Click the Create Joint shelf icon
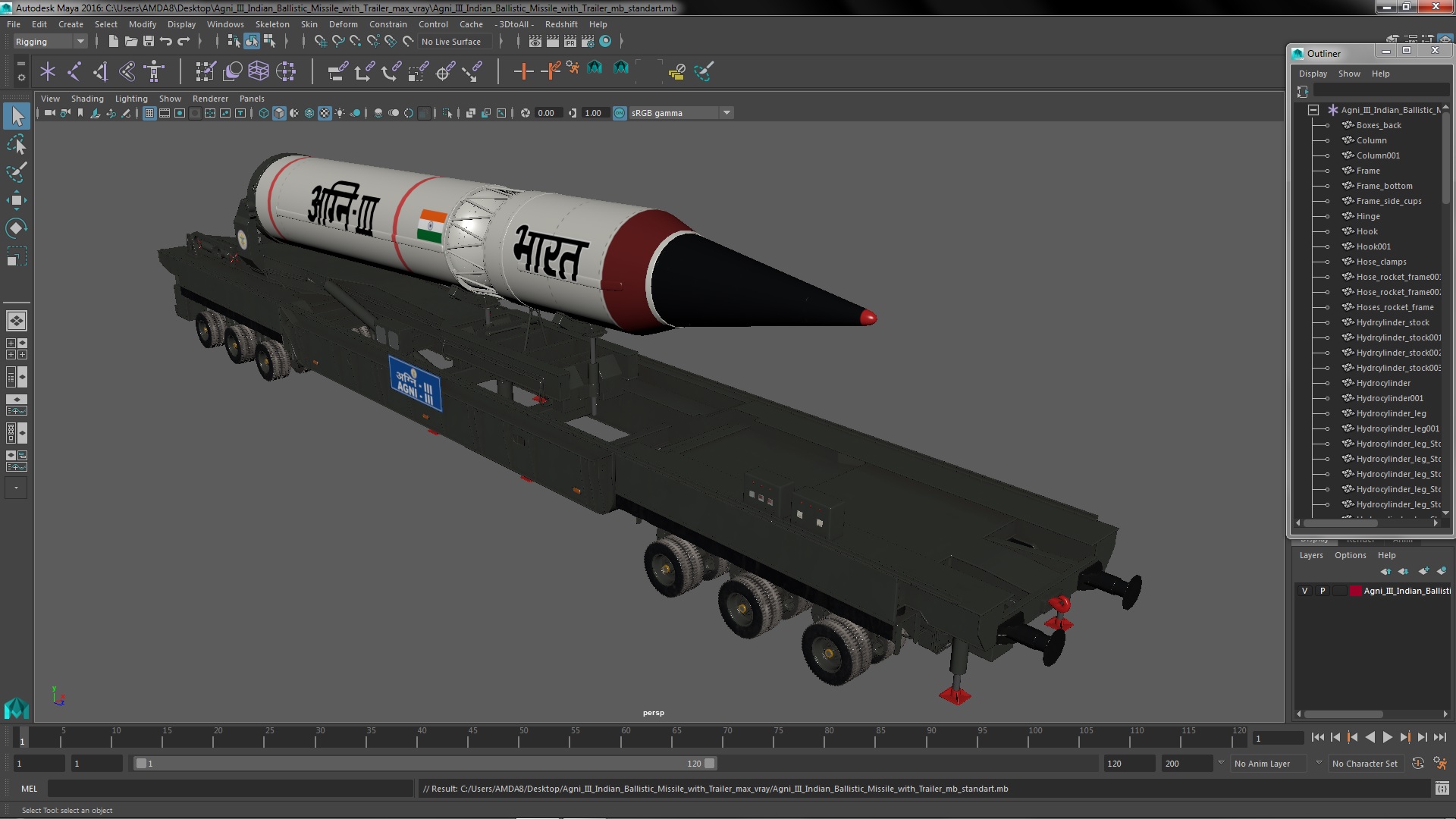The image size is (1456, 819). click(74, 72)
